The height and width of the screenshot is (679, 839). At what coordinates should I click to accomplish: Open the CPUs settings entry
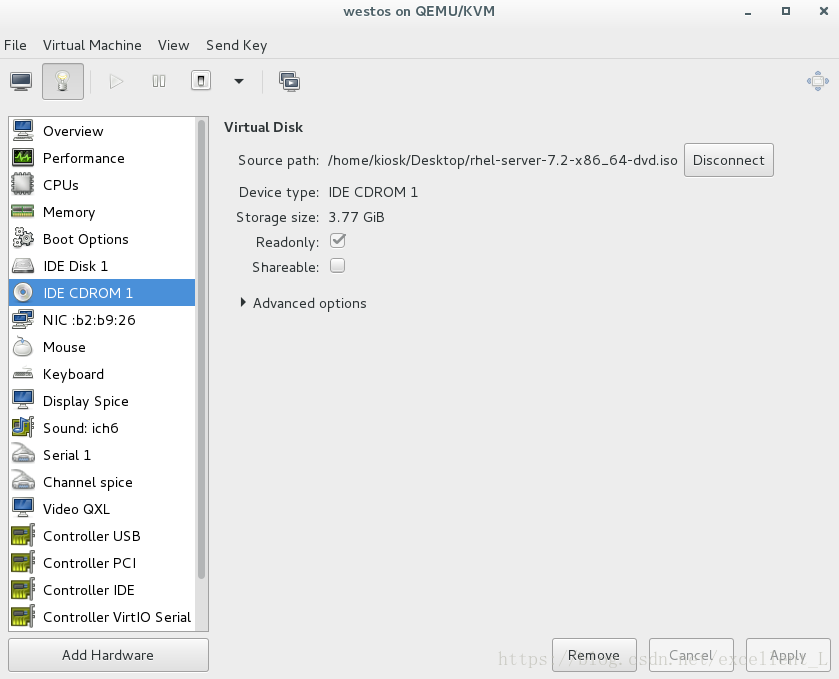(x=102, y=185)
